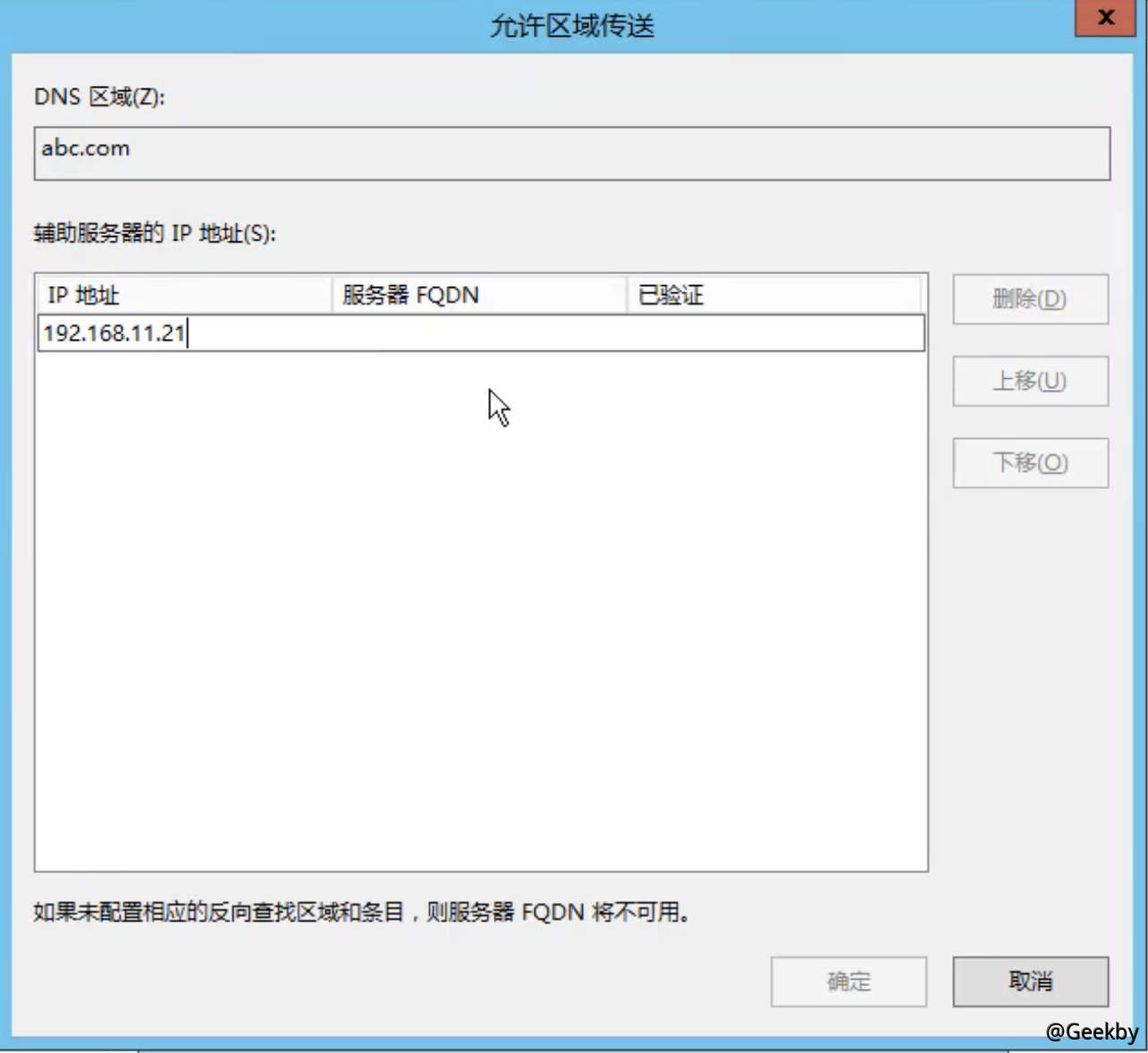This screenshot has height=1053, width=1148.
Task: Close the 允许区域传送 dialog with X
Action: pos(1105,17)
